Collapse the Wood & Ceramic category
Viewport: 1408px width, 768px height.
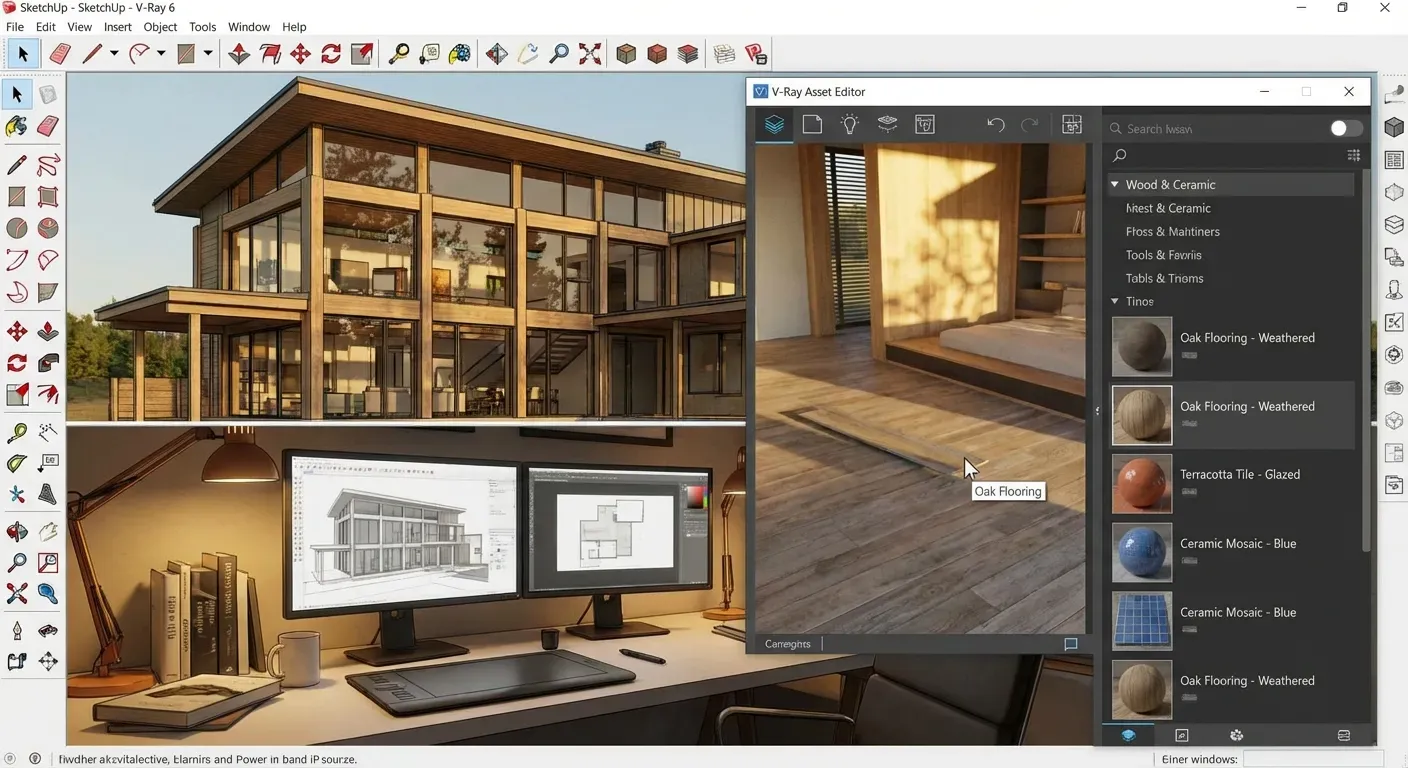pos(1114,184)
